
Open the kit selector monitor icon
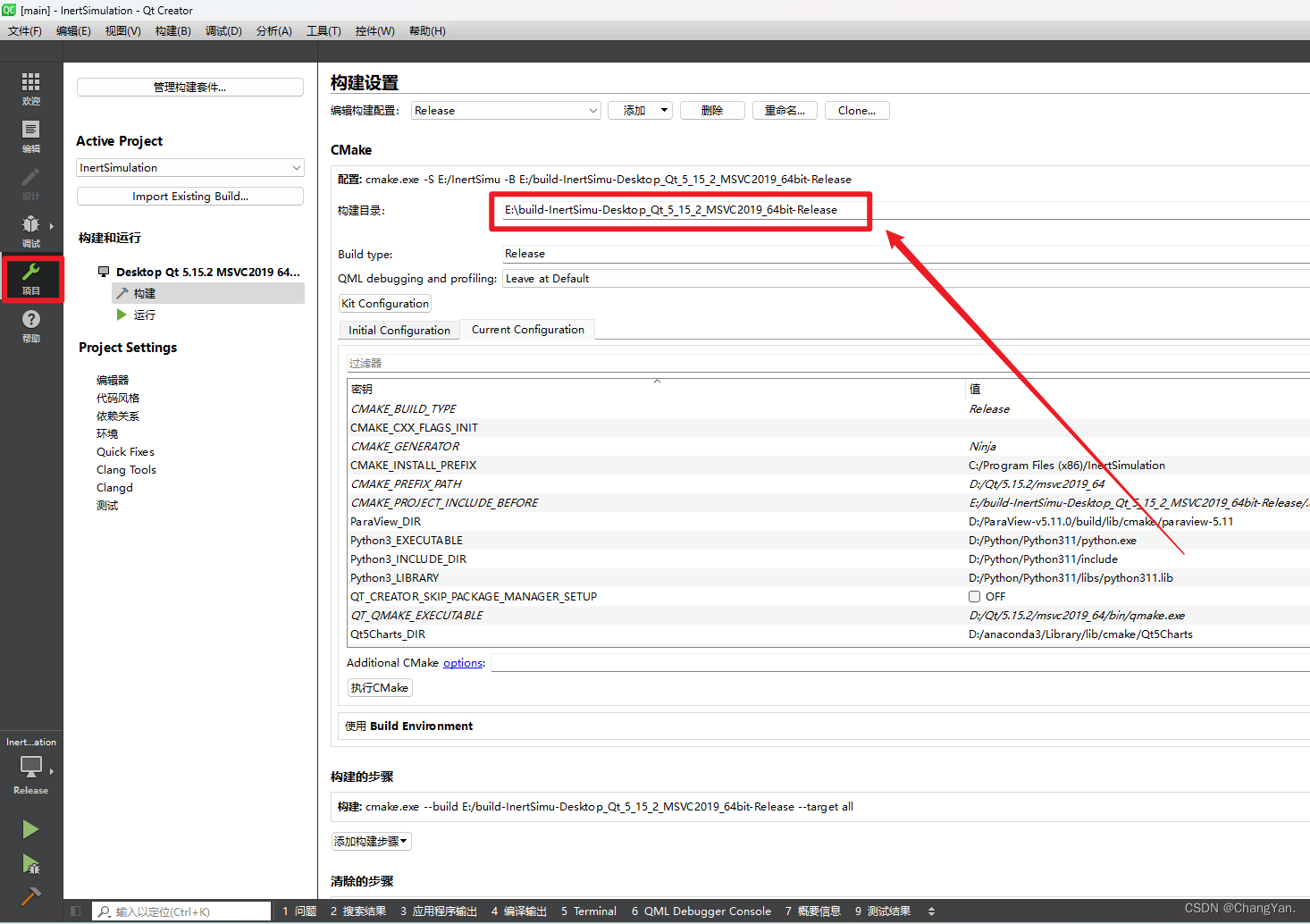(x=31, y=767)
